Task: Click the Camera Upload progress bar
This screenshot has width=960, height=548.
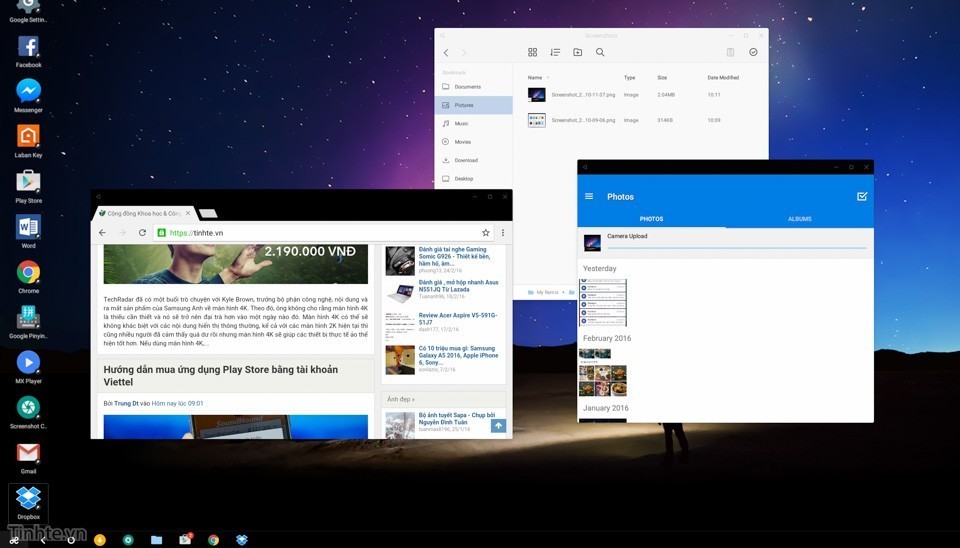Action: coord(737,248)
